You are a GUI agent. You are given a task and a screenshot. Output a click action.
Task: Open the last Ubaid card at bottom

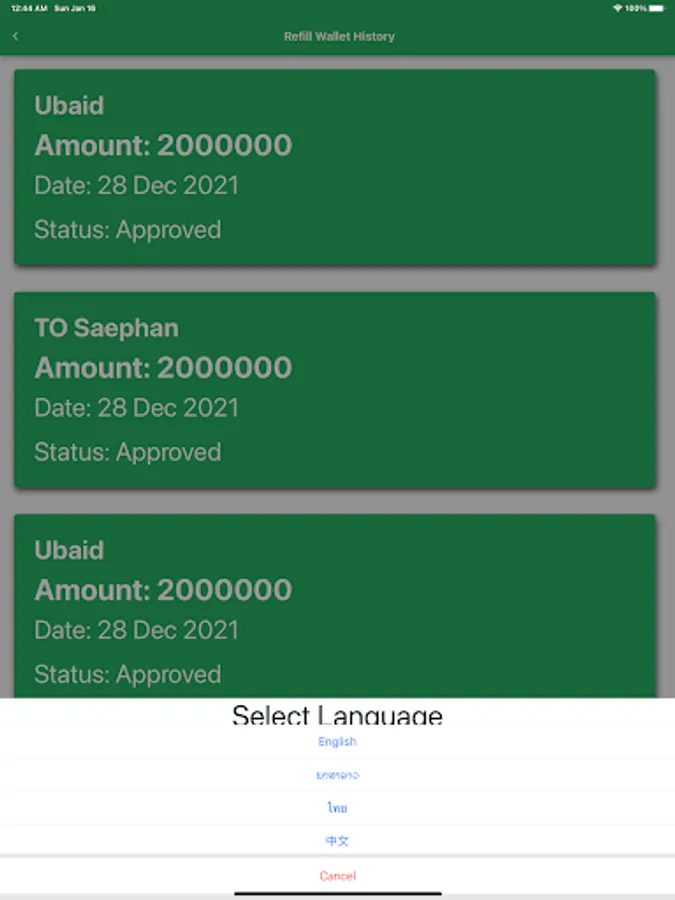point(335,606)
